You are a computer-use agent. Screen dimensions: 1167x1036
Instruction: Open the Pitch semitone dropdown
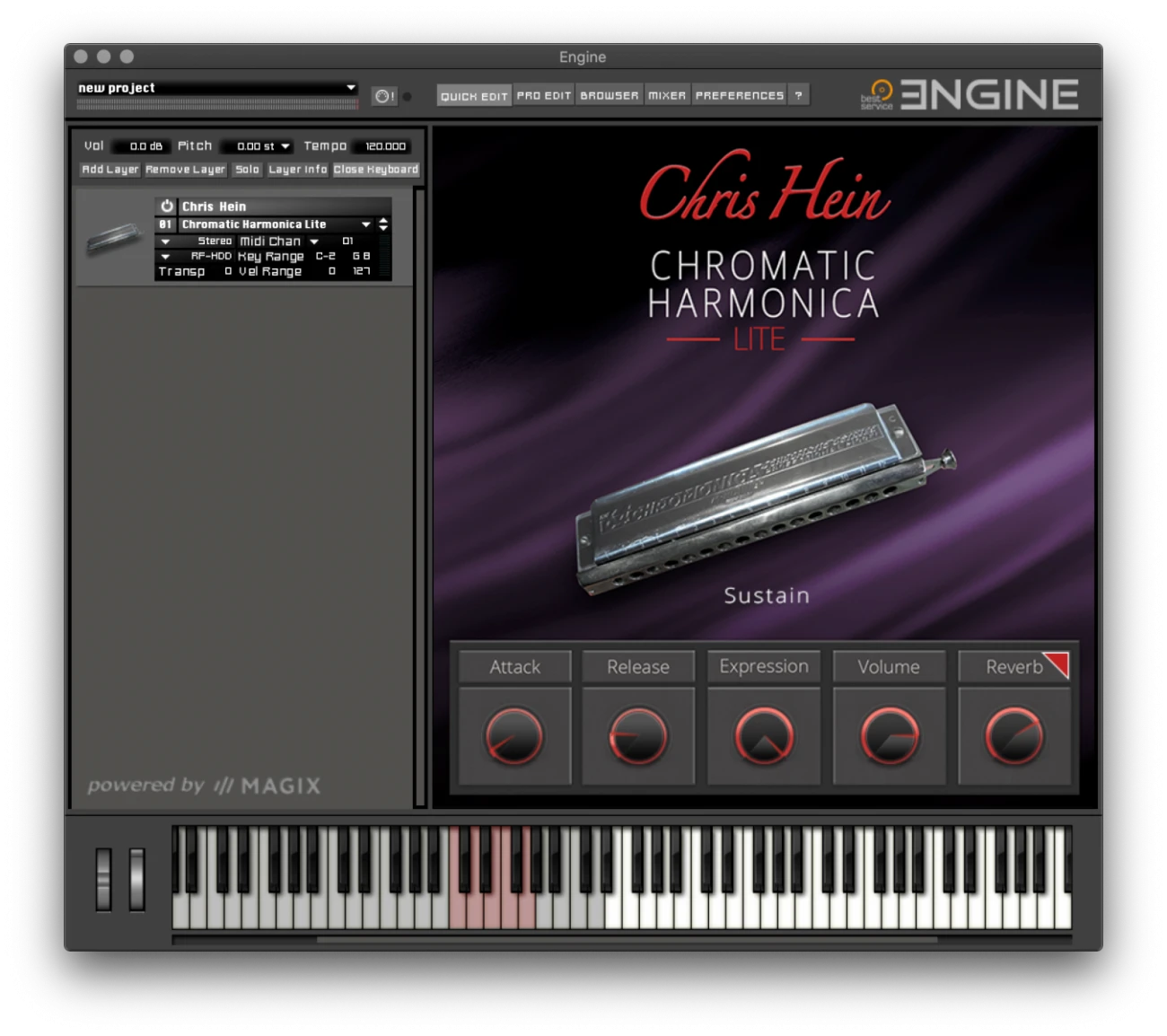coord(285,146)
